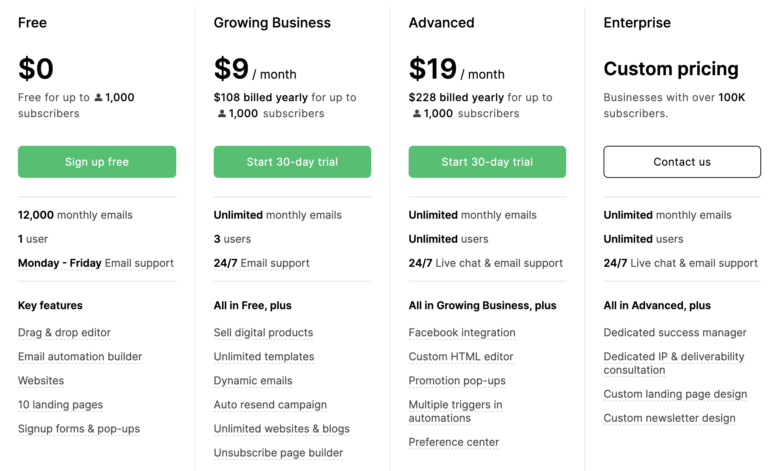The height and width of the screenshot is (471, 768).
Task: Open Signup forms & pop-ups details
Action: point(79,429)
